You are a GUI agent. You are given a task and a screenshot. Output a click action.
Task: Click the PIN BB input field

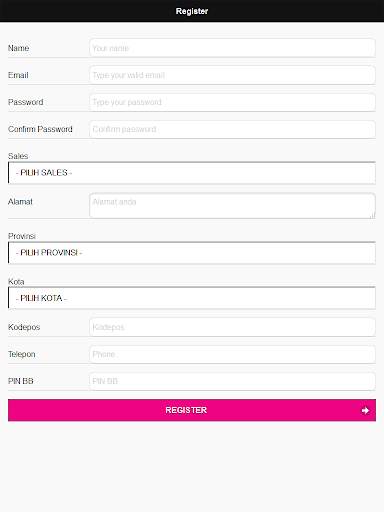pos(232,381)
